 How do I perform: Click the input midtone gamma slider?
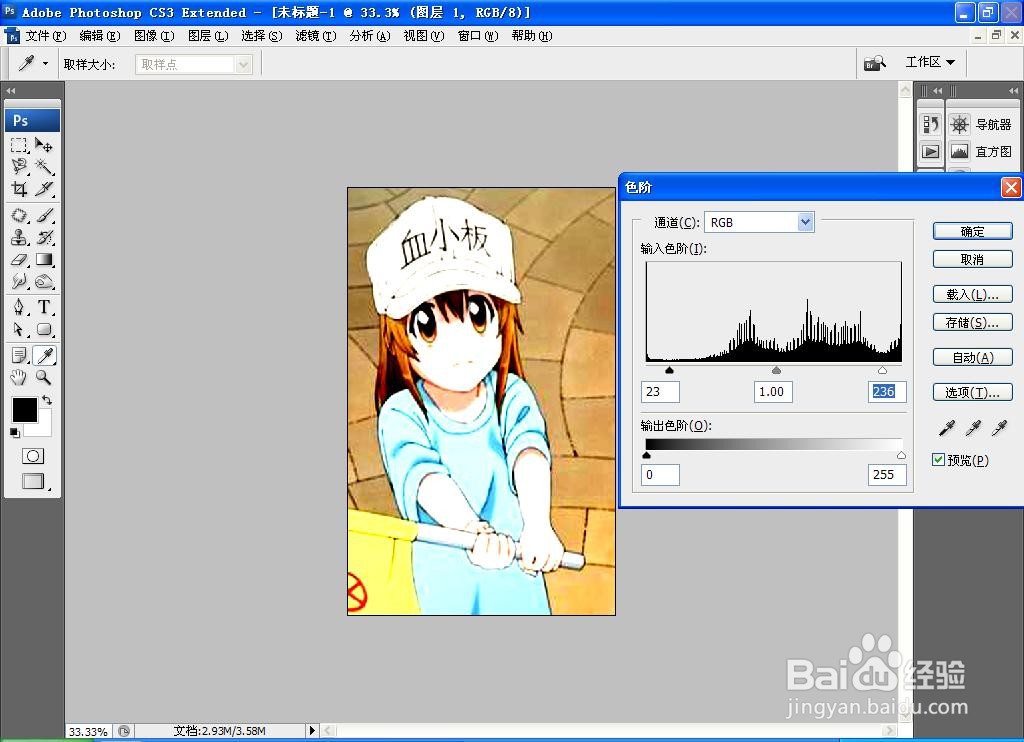pos(776,370)
